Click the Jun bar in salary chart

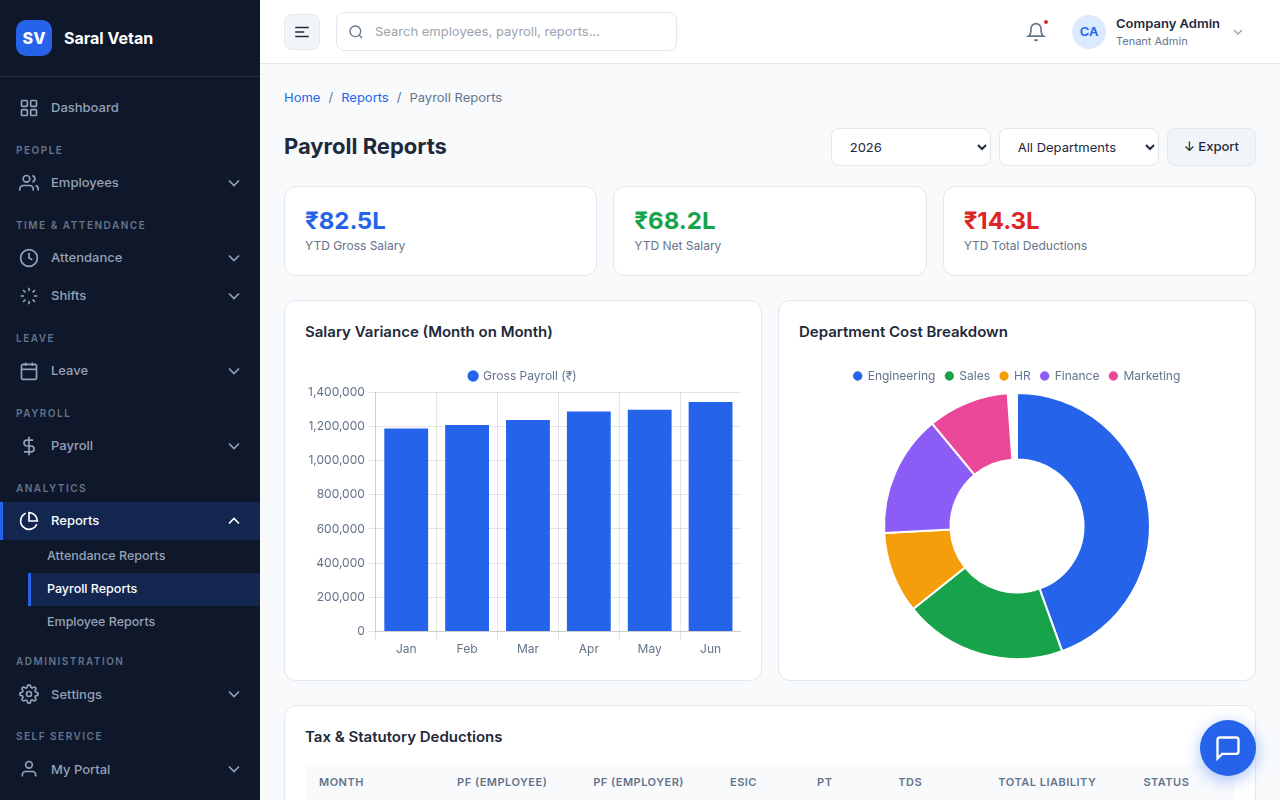pos(710,516)
